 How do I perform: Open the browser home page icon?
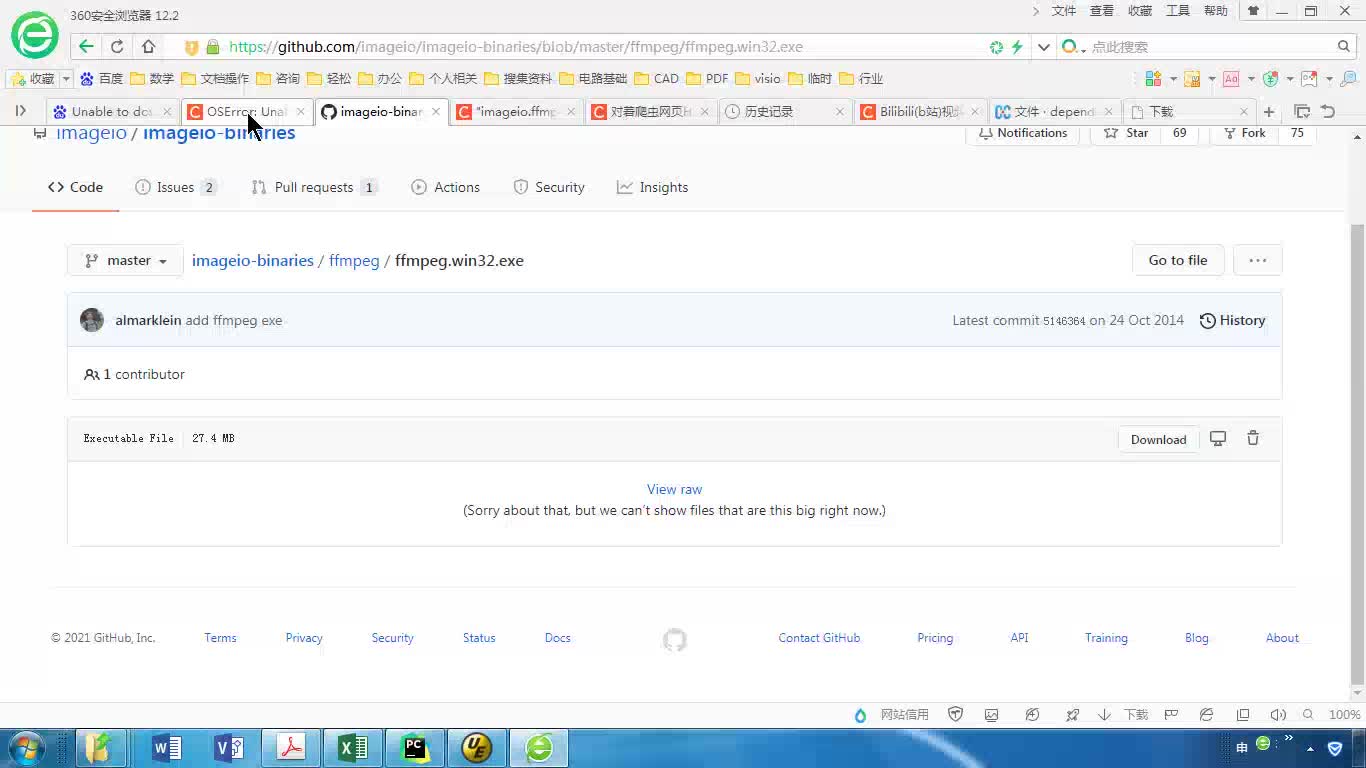click(x=149, y=46)
